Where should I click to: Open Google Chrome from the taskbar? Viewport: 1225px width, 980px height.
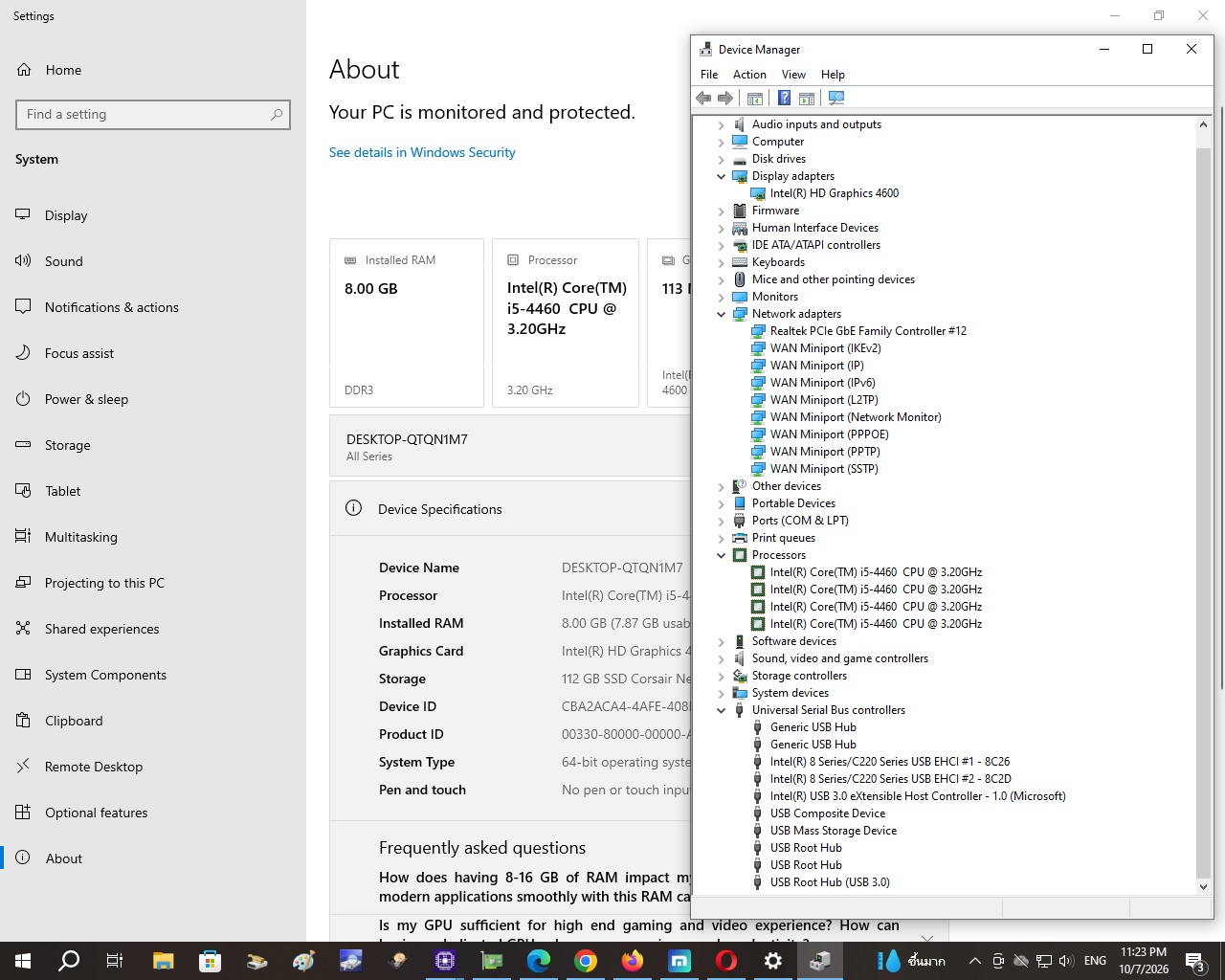click(x=586, y=961)
